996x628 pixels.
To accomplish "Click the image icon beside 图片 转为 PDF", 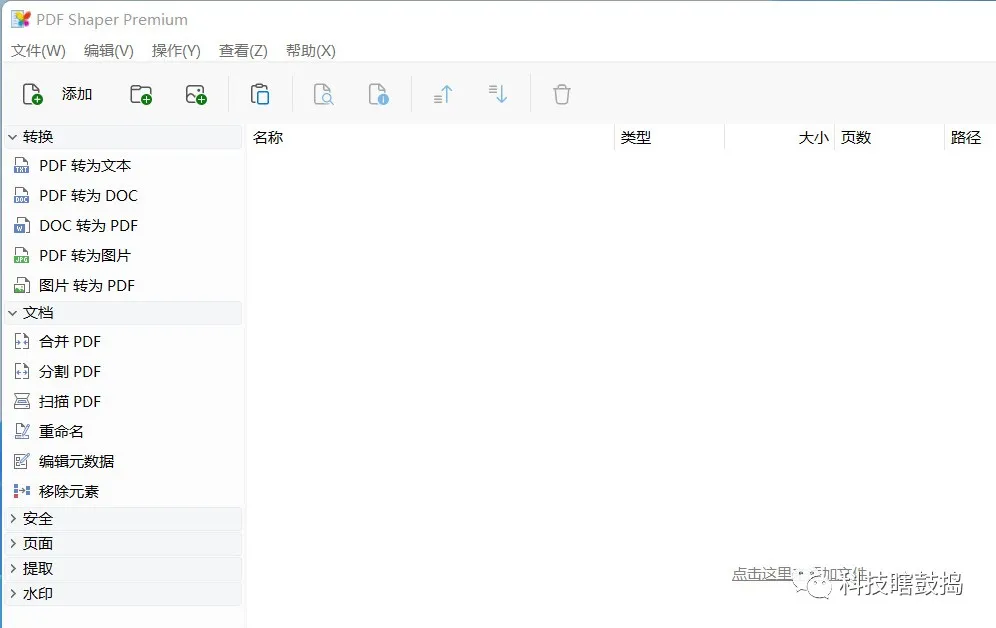I will click(22, 286).
